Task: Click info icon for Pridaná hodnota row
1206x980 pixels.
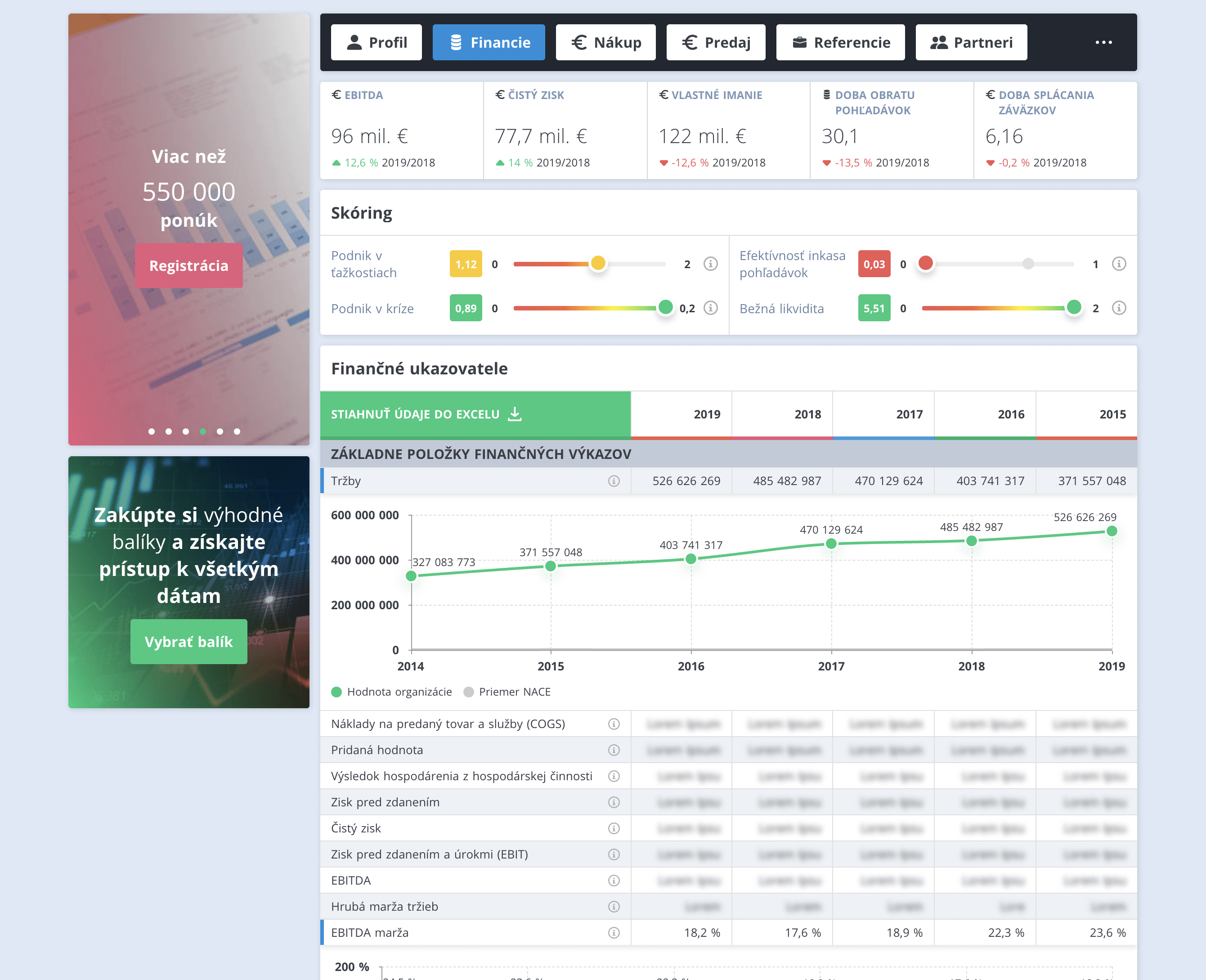Action: [x=614, y=750]
